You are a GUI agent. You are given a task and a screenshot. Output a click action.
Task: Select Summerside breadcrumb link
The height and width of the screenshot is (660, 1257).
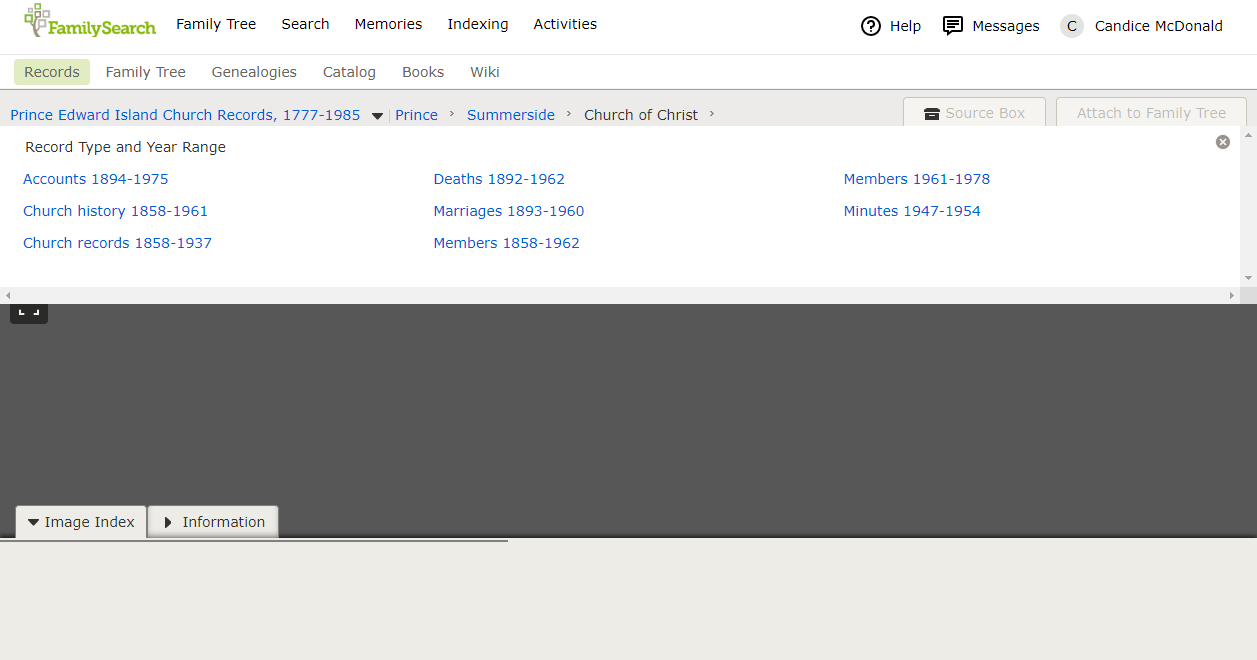pos(510,115)
